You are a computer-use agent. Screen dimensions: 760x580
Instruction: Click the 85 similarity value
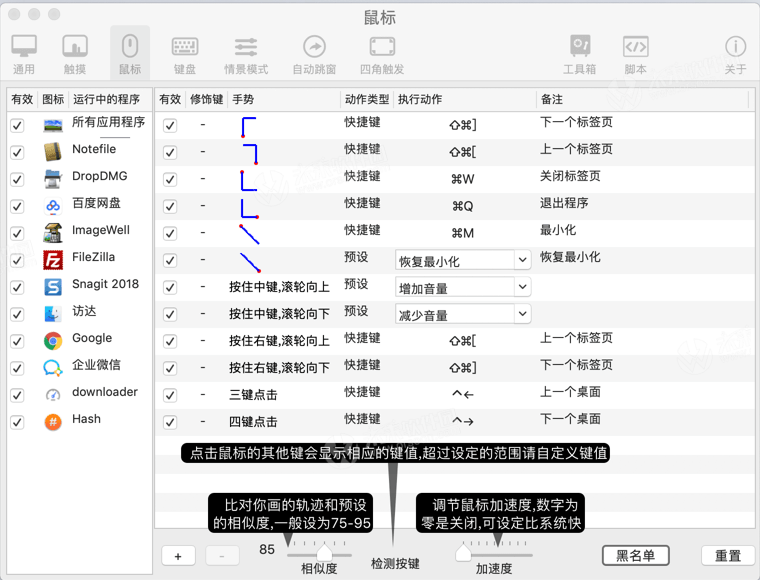[267, 549]
